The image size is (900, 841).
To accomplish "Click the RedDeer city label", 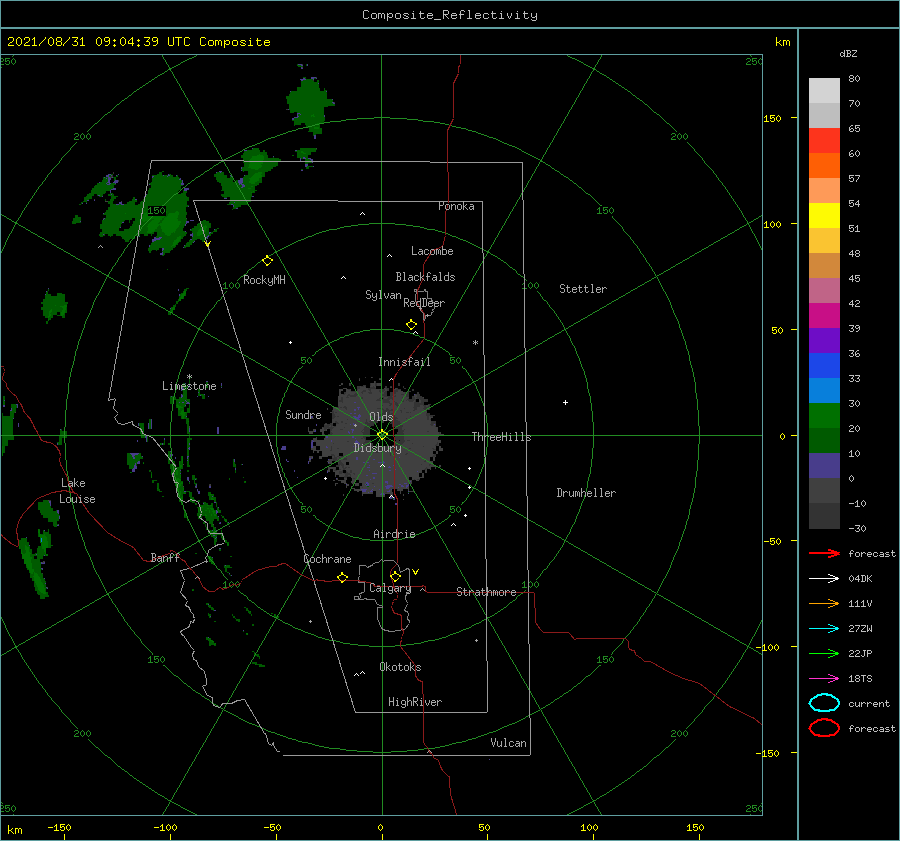I will [424, 303].
